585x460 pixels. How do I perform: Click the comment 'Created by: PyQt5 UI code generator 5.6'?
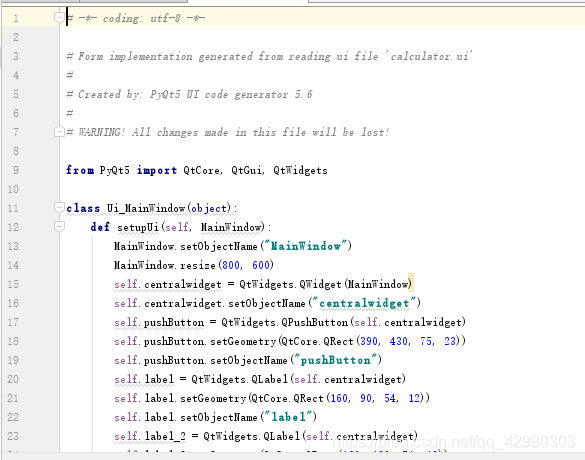[190, 94]
